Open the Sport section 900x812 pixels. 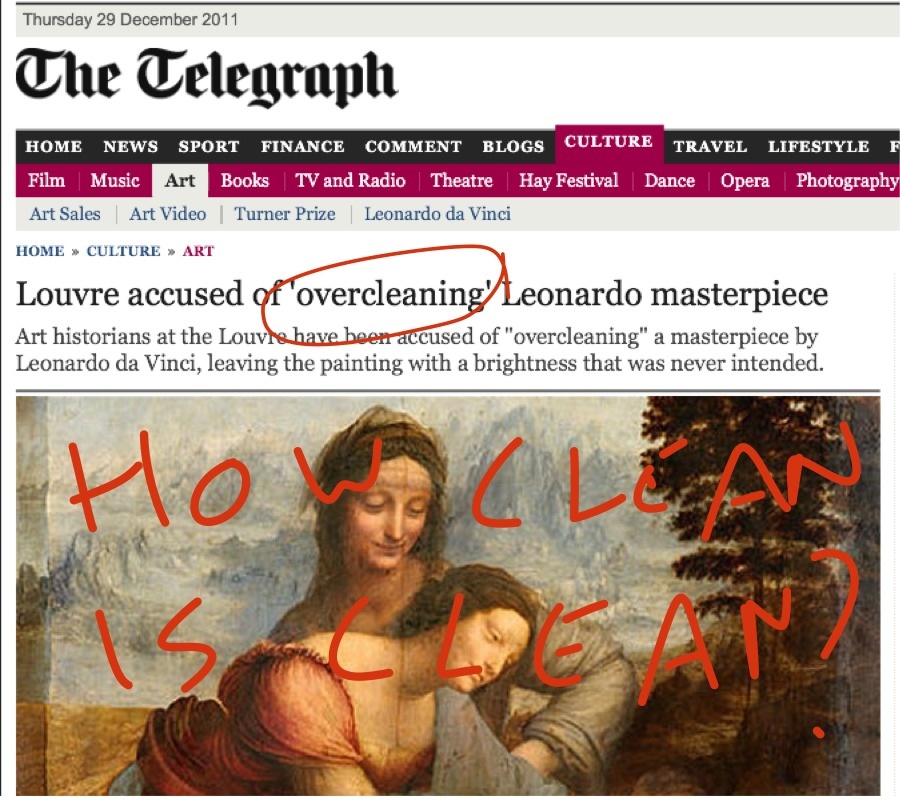tap(208, 147)
